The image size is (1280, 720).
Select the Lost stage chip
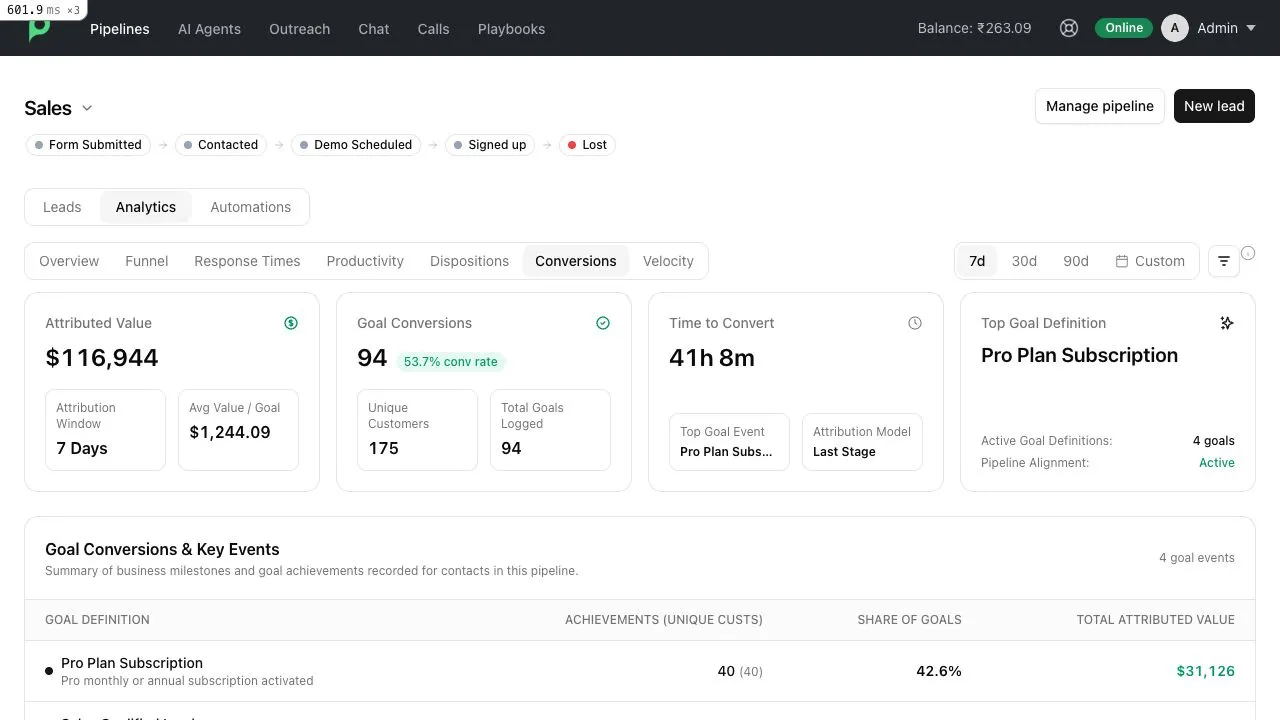587,145
